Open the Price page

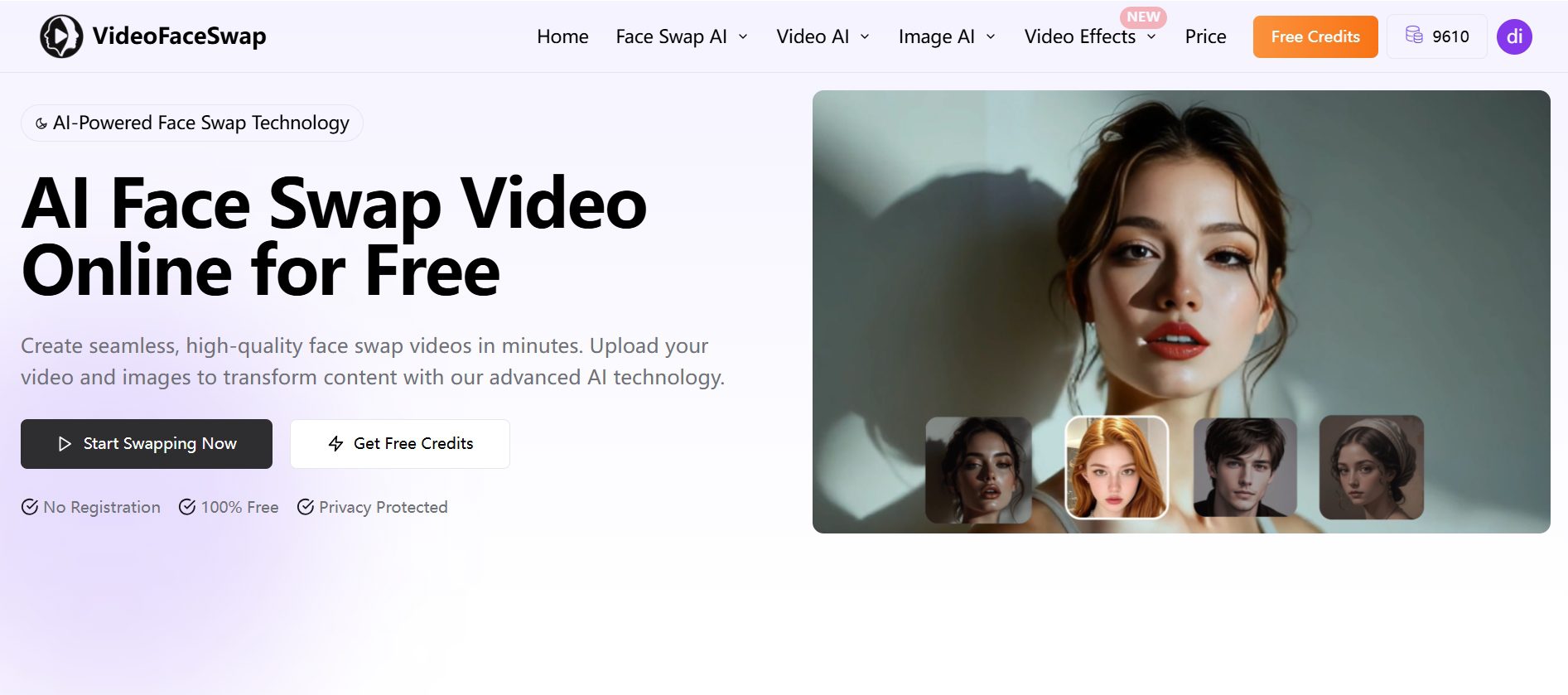(1205, 36)
